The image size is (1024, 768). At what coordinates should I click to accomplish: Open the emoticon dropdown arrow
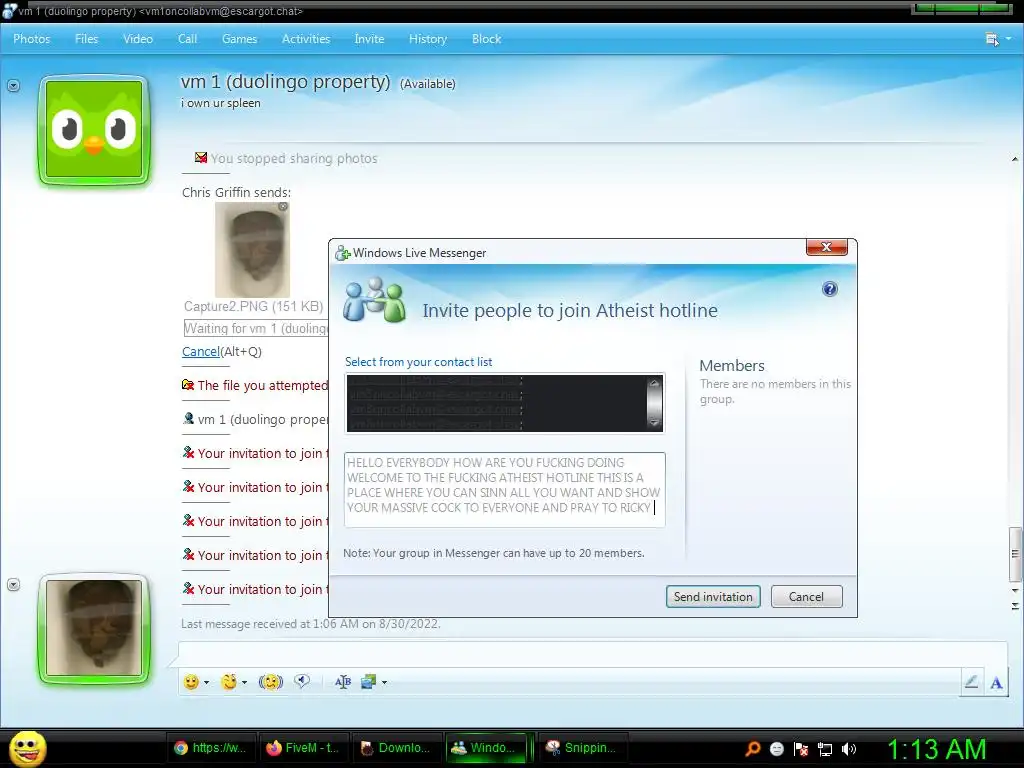tap(206, 682)
